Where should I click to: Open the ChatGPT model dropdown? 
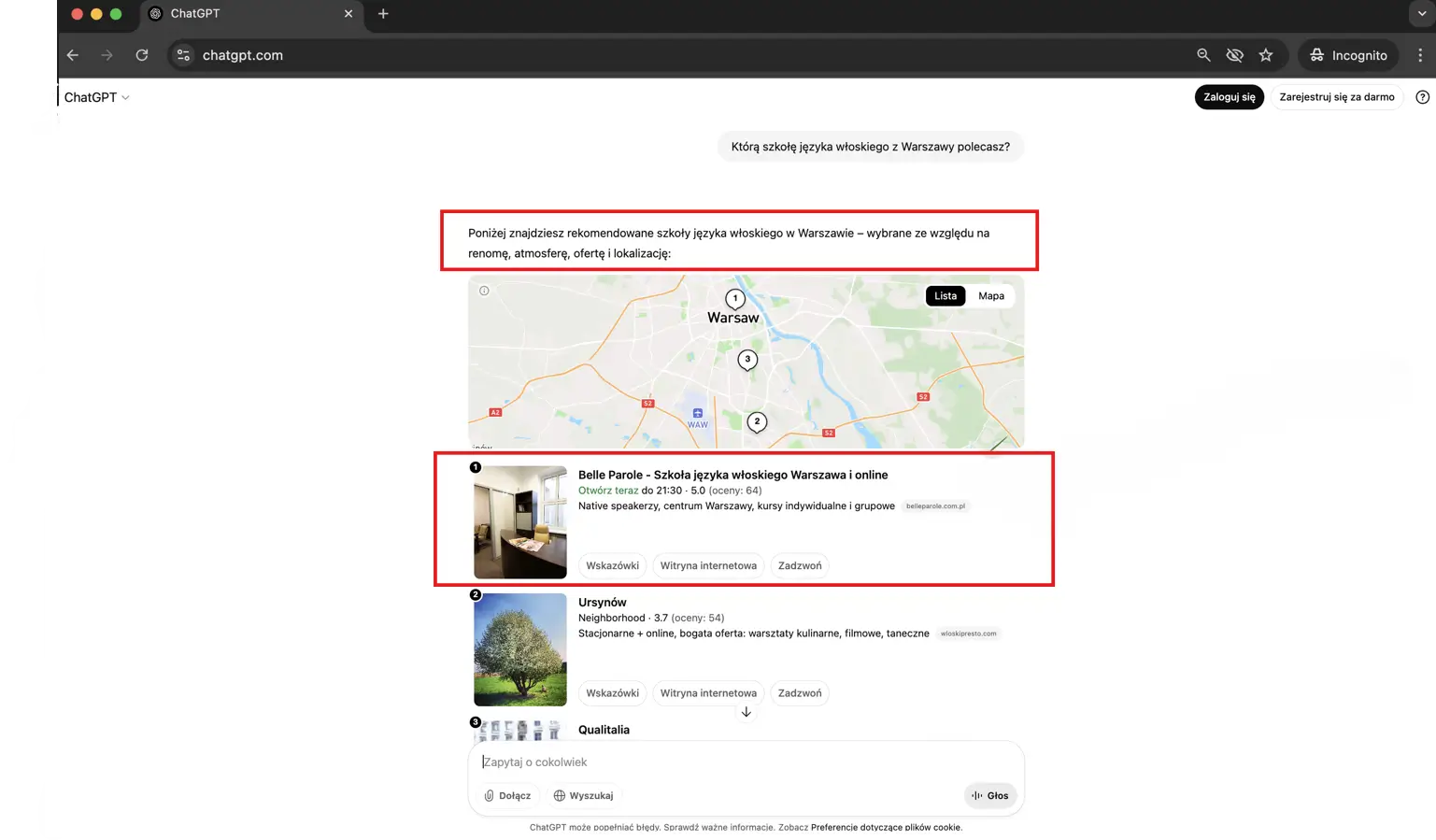click(x=96, y=97)
